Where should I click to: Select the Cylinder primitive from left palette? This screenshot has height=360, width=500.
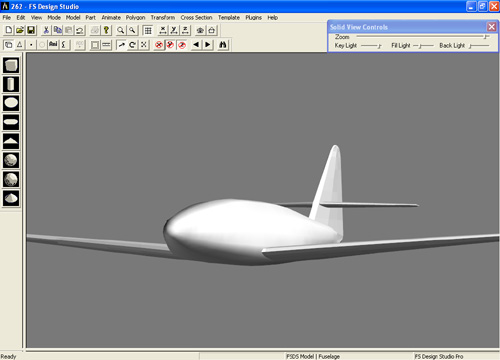click(x=11, y=84)
